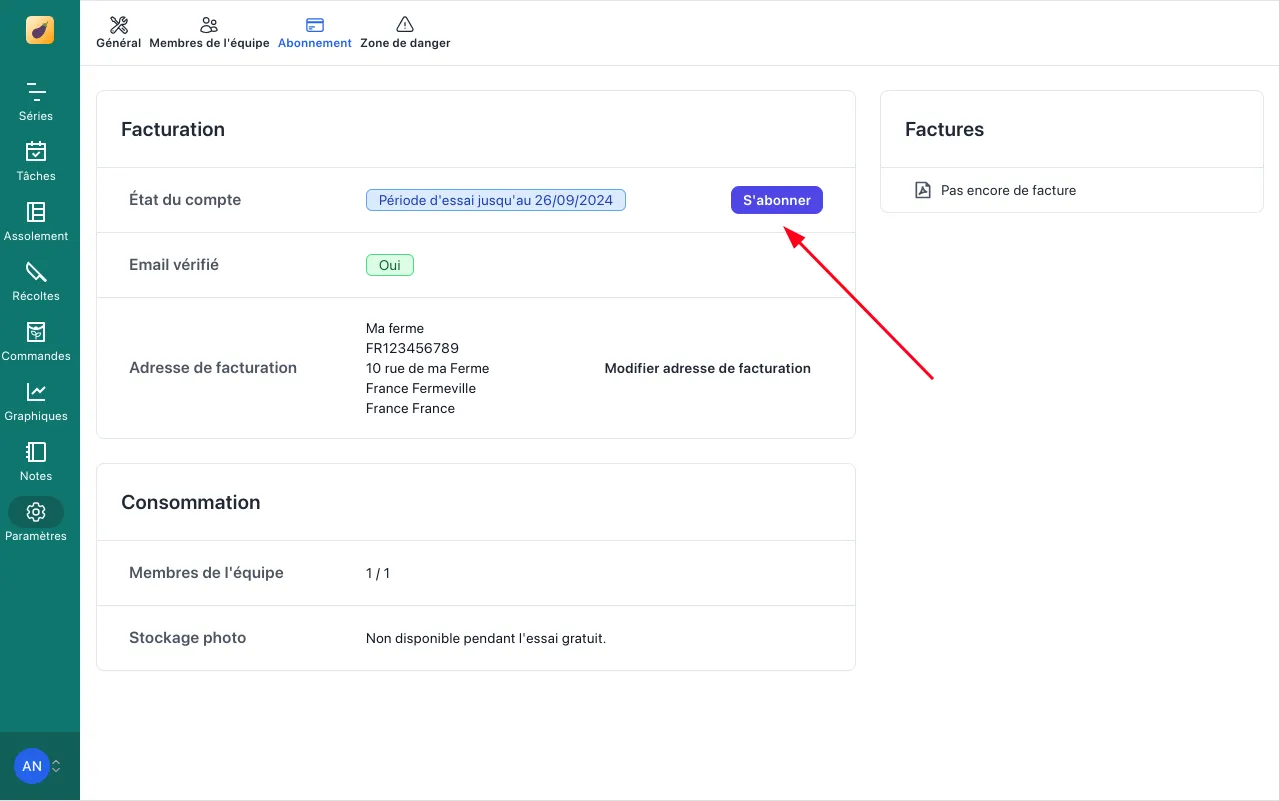
Task: Click Modifier adresse de facturation
Action: (x=707, y=368)
